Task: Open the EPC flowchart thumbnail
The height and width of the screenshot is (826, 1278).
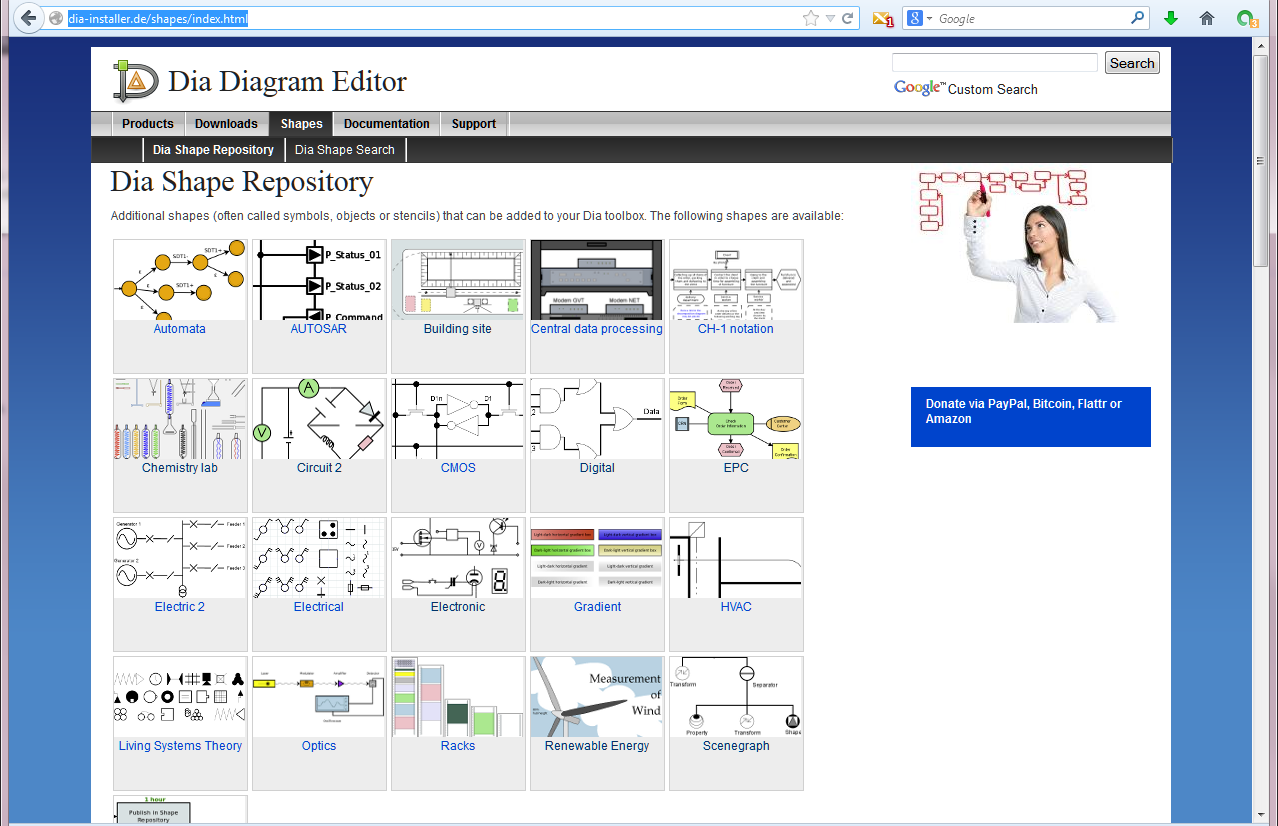Action: tap(736, 419)
